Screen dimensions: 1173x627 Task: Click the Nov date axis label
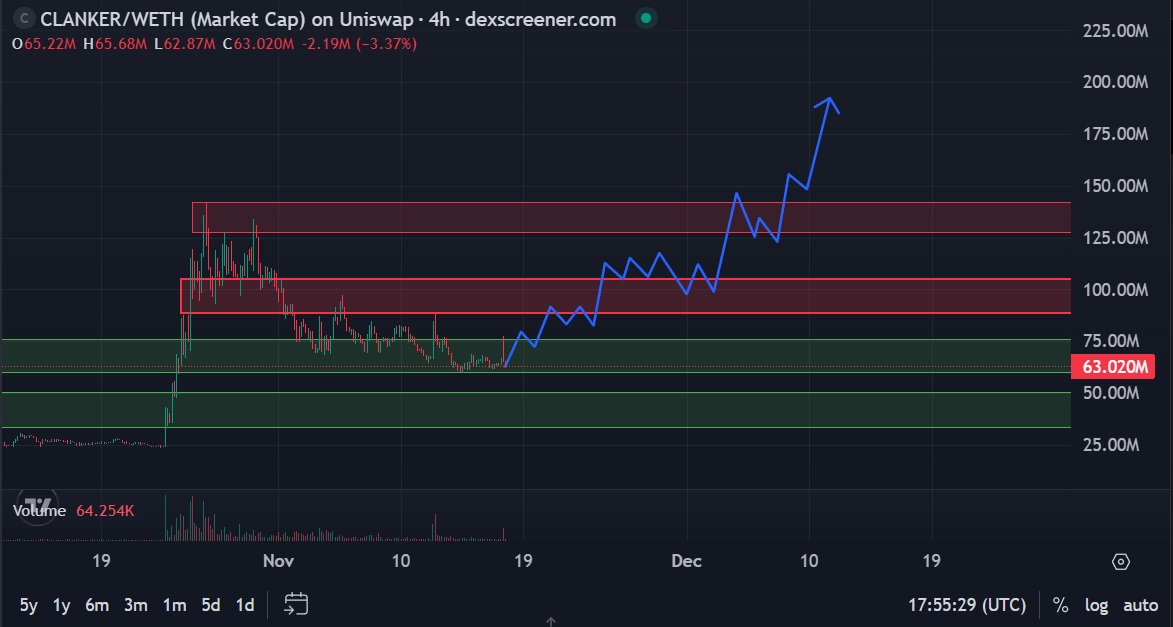click(278, 560)
